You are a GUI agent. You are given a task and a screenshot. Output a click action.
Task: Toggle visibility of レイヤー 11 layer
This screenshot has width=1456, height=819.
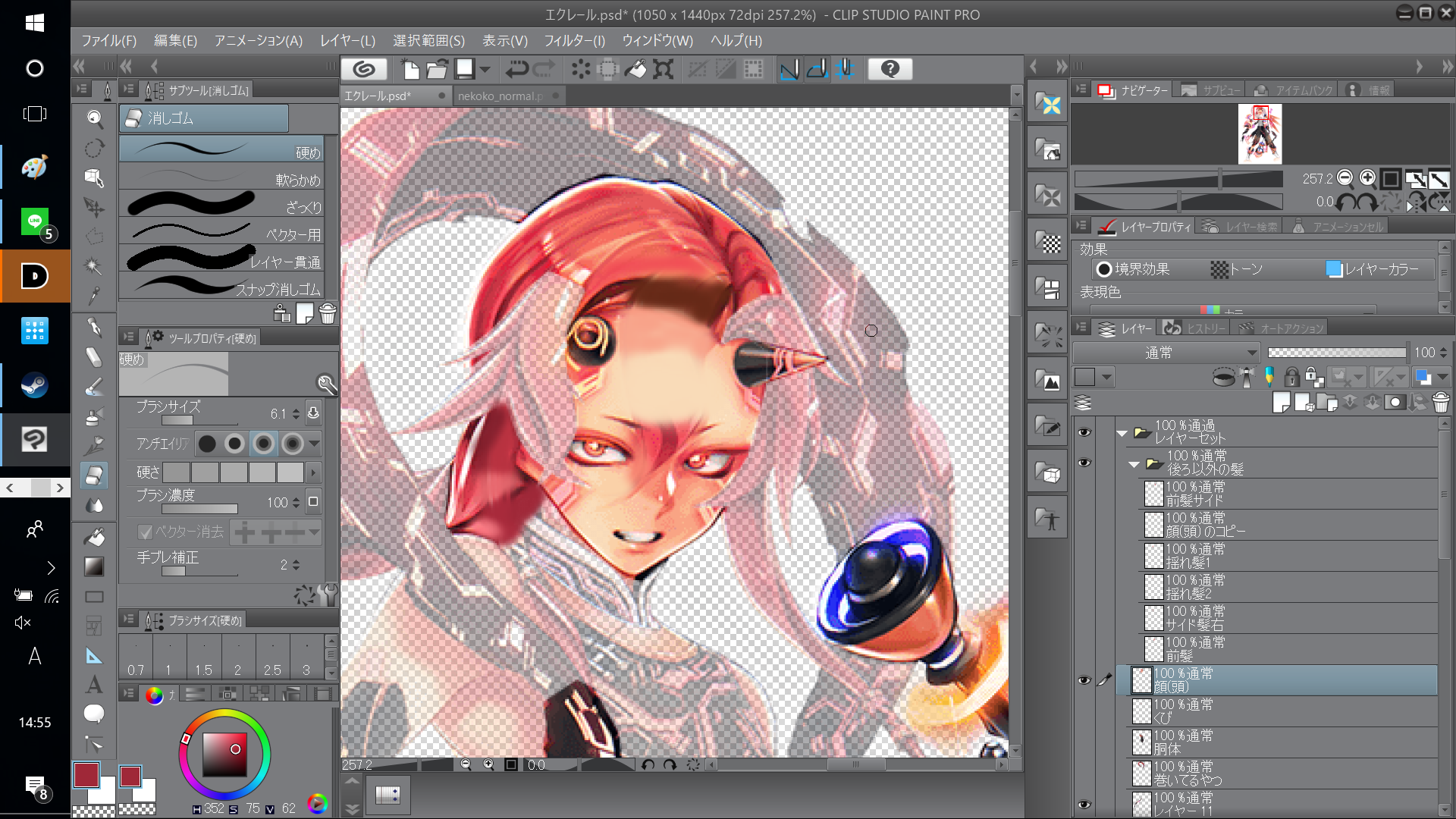click(1084, 805)
